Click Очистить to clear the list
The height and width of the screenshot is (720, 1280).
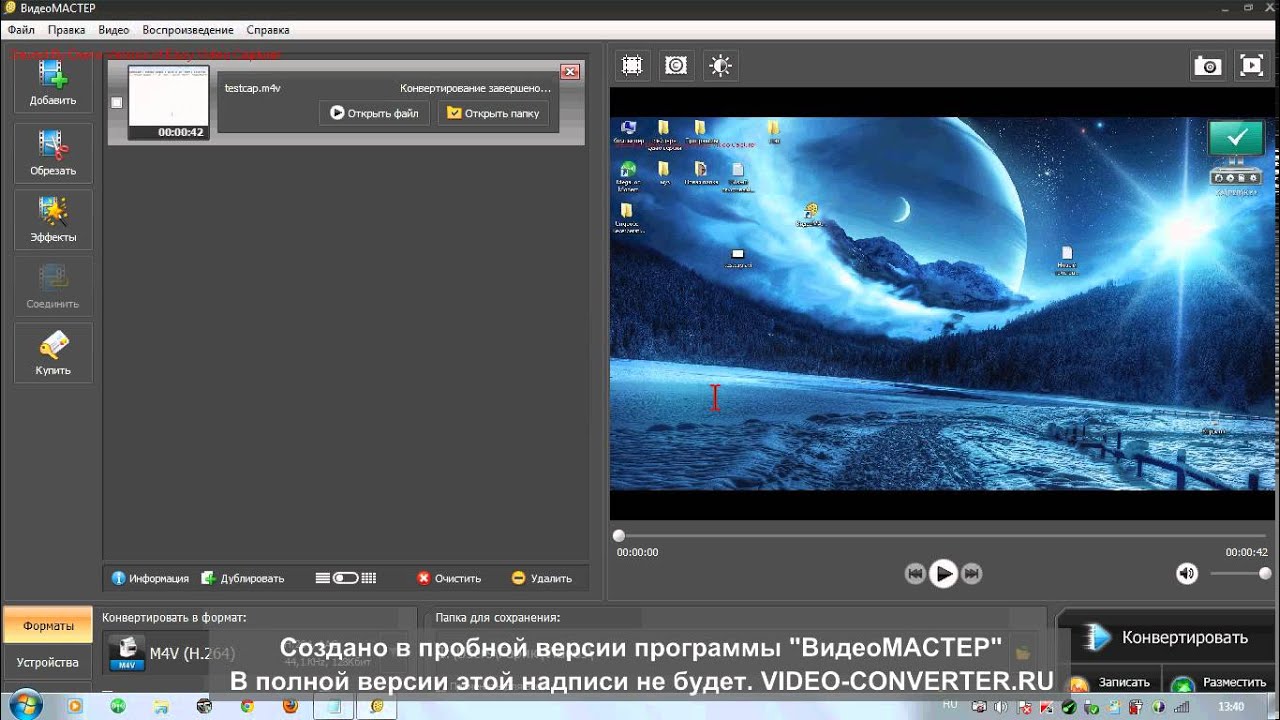pos(449,578)
